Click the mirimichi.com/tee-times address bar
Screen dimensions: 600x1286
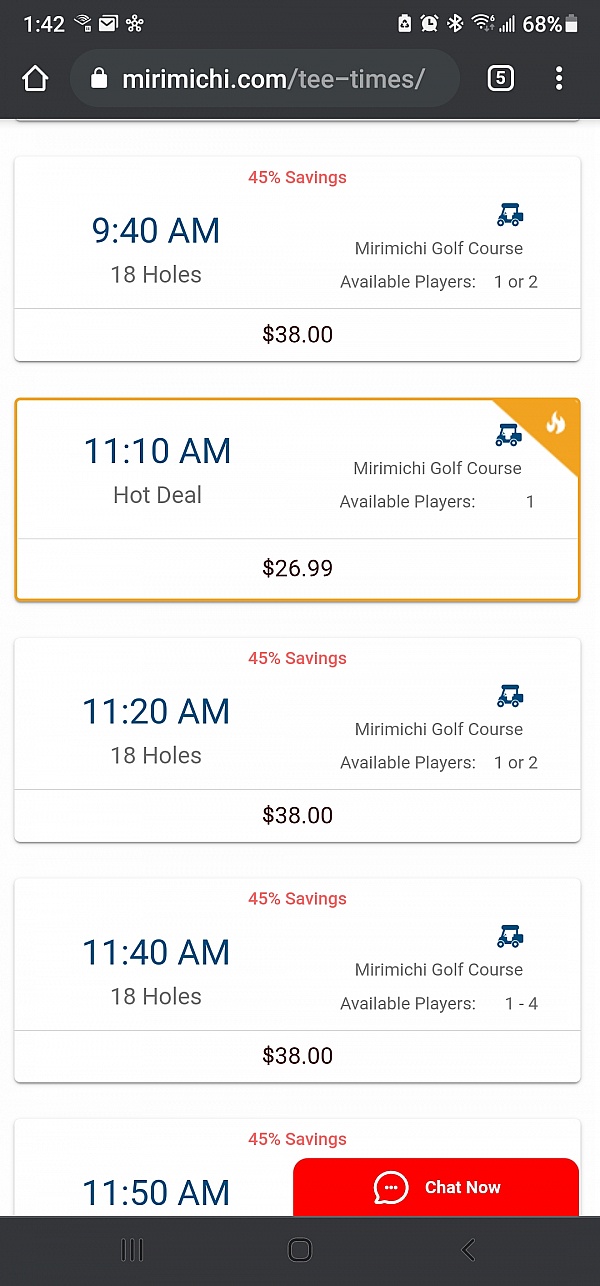click(273, 79)
